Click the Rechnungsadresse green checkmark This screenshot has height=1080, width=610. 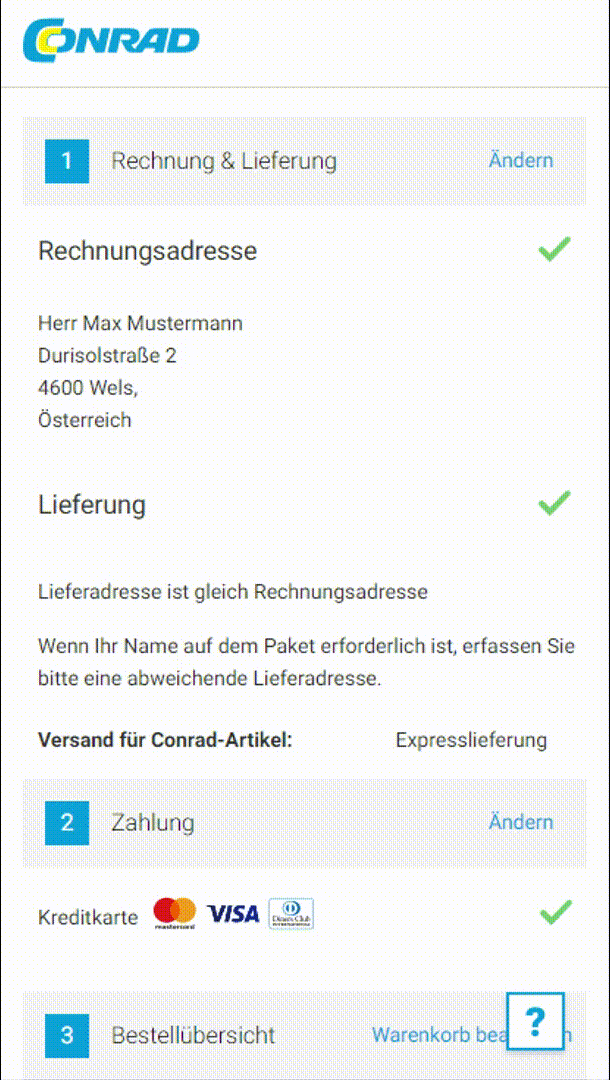point(554,249)
